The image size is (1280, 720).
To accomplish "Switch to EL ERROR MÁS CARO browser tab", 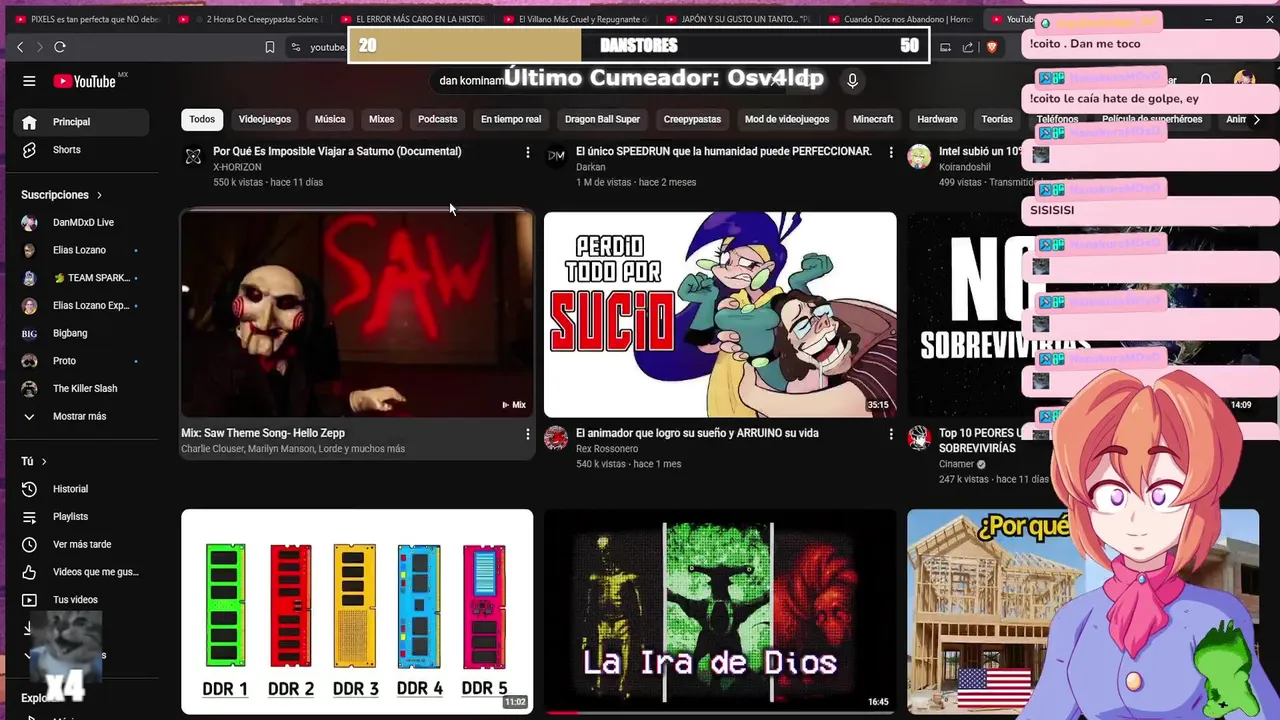I will (412, 19).
